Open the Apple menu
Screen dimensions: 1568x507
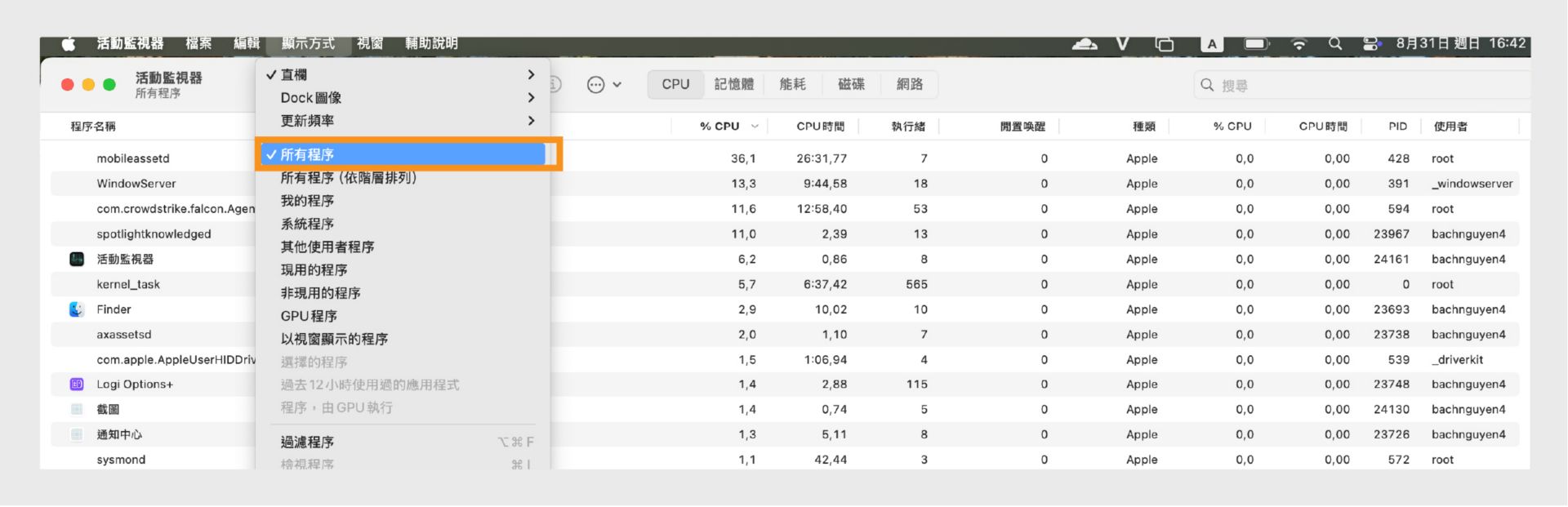click(x=69, y=44)
